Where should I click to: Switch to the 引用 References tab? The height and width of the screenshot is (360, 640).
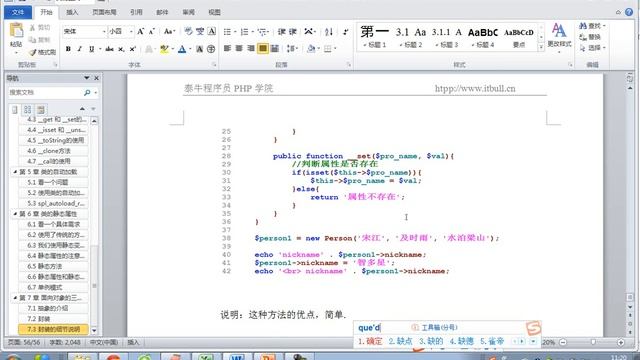(136, 12)
